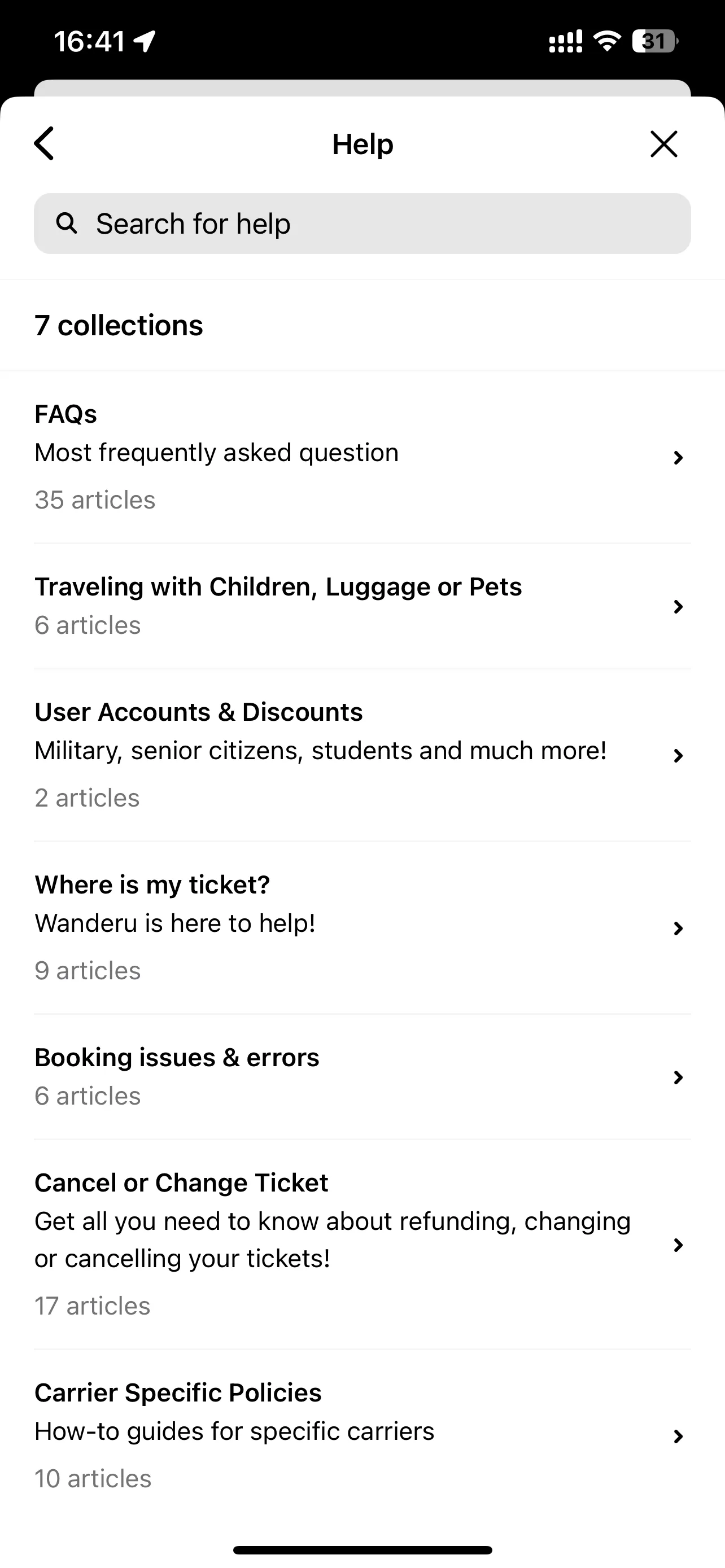Image resolution: width=725 pixels, height=1568 pixels.
Task: Close the Help sheet with X
Action: pos(663,144)
